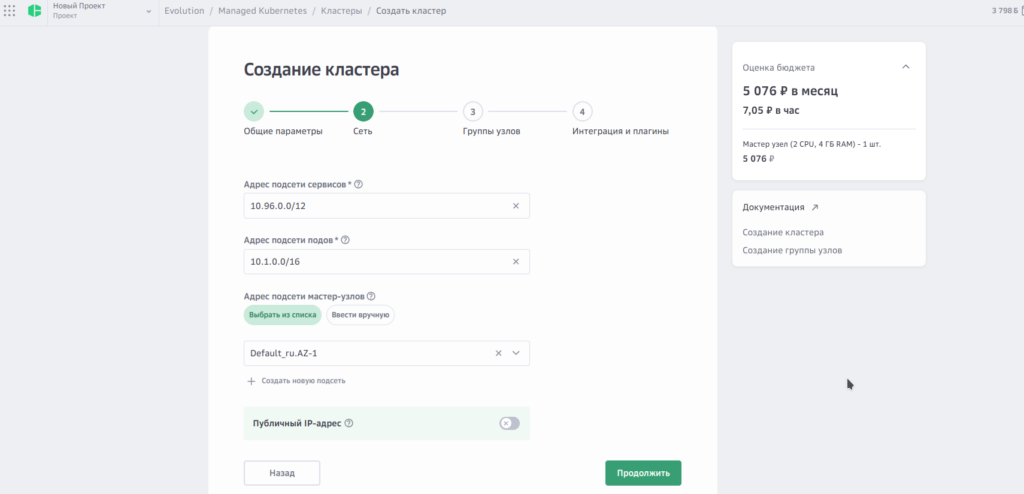Go to step 1 Общие параметры

point(254,111)
